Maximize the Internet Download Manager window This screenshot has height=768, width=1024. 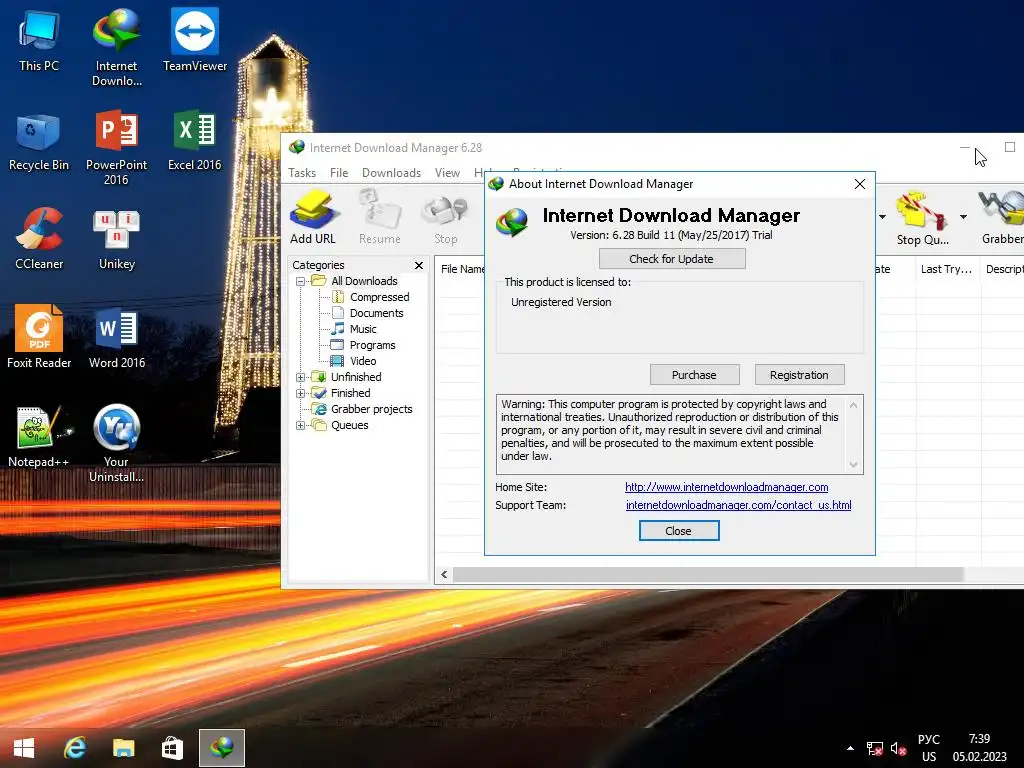click(x=1010, y=148)
